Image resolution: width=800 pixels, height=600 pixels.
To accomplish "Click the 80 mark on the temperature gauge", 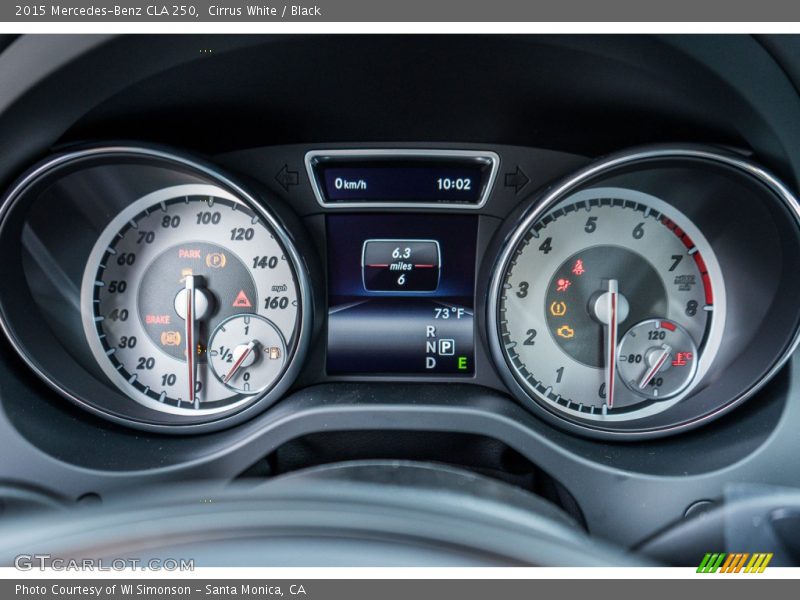I will click(635, 359).
